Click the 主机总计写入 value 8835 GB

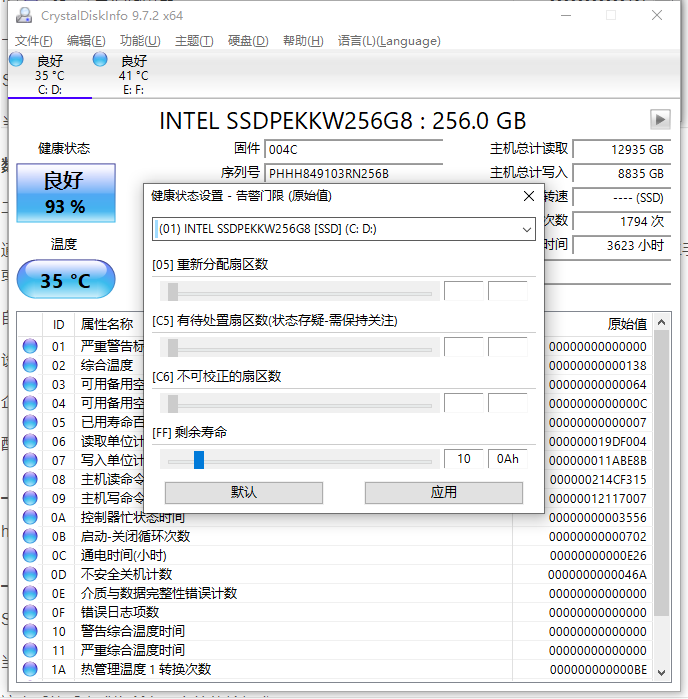(622, 173)
